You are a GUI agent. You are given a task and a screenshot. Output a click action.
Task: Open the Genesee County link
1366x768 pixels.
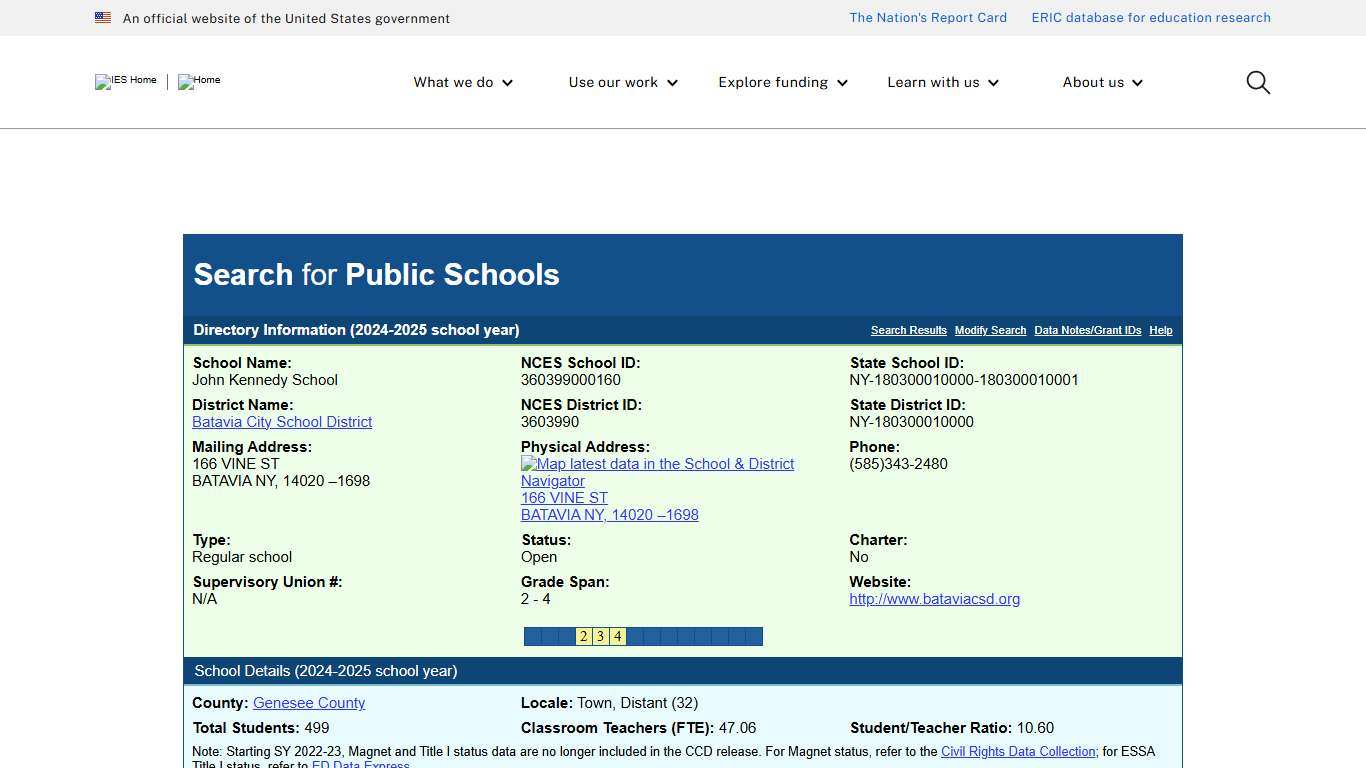tap(309, 703)
